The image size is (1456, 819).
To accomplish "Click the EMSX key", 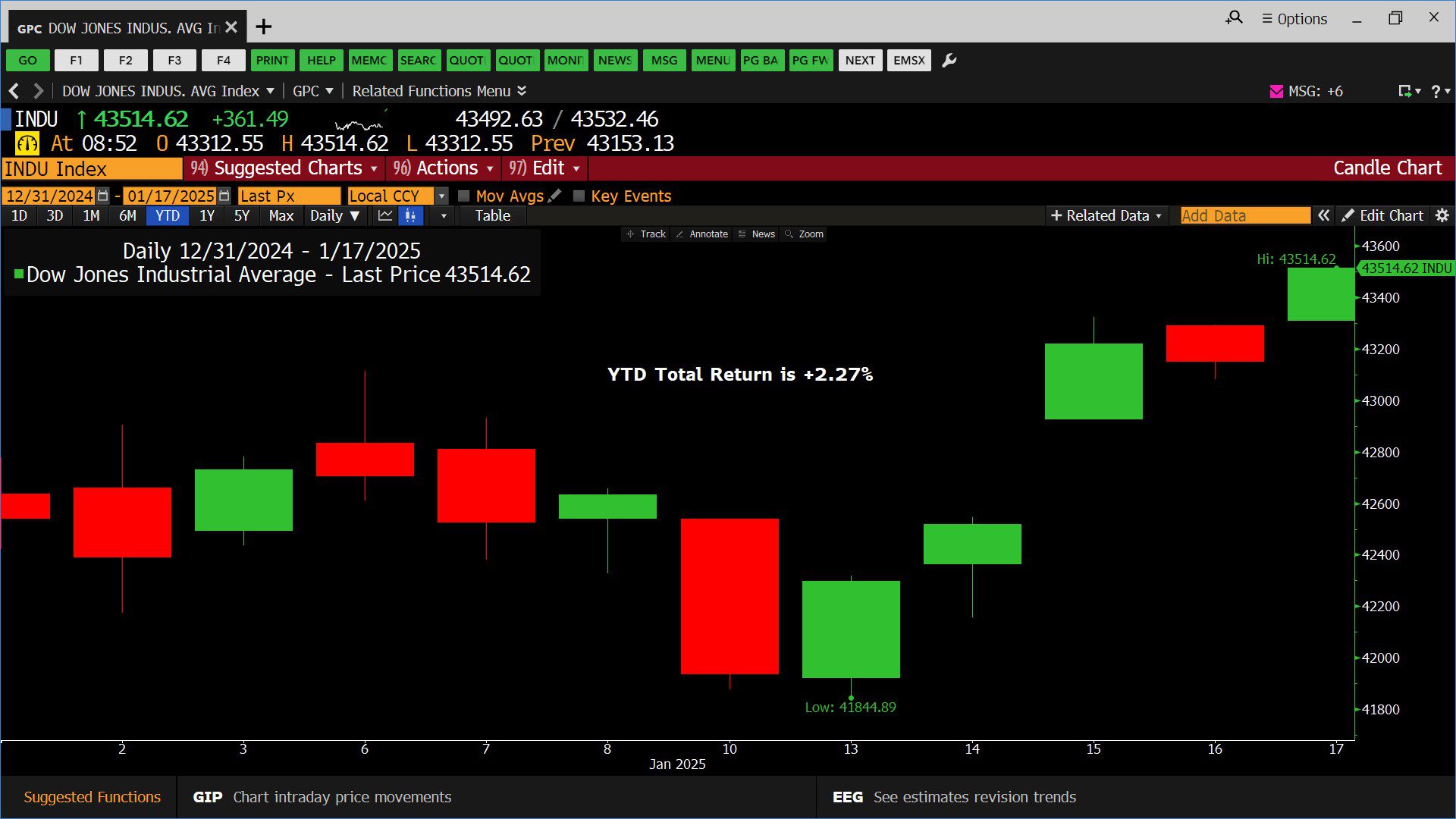I will (909, 61).
